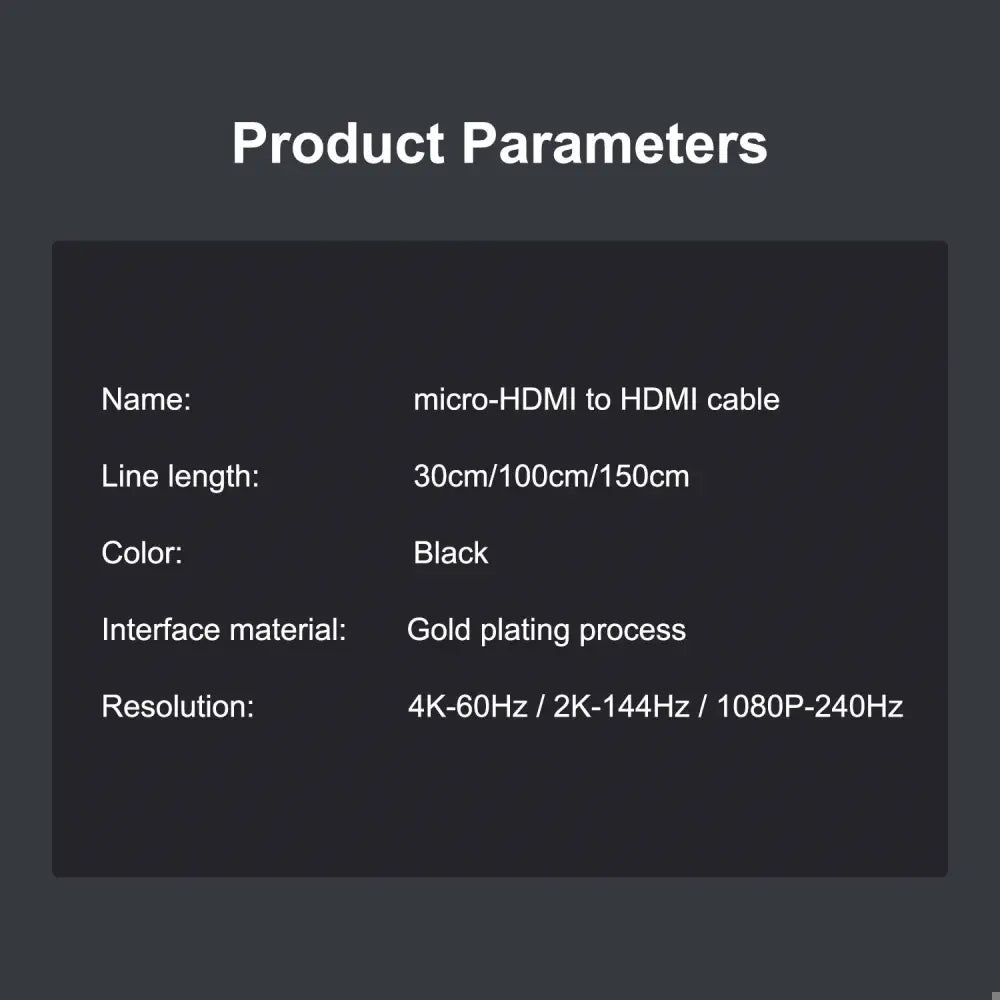Click the word "Interface" in the material label
Image resolution: width=1000 pixels, height=1000 pixels.
point(161,630)
